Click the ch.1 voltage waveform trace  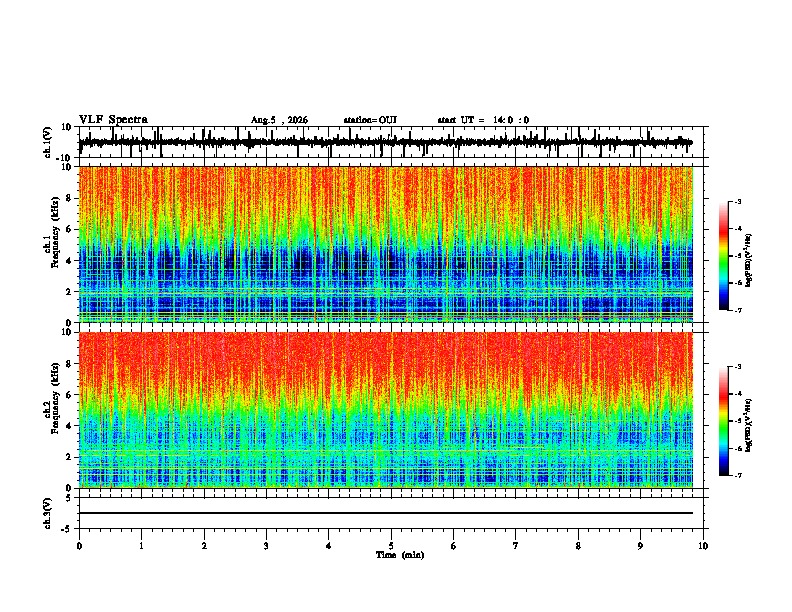[385, 142]
